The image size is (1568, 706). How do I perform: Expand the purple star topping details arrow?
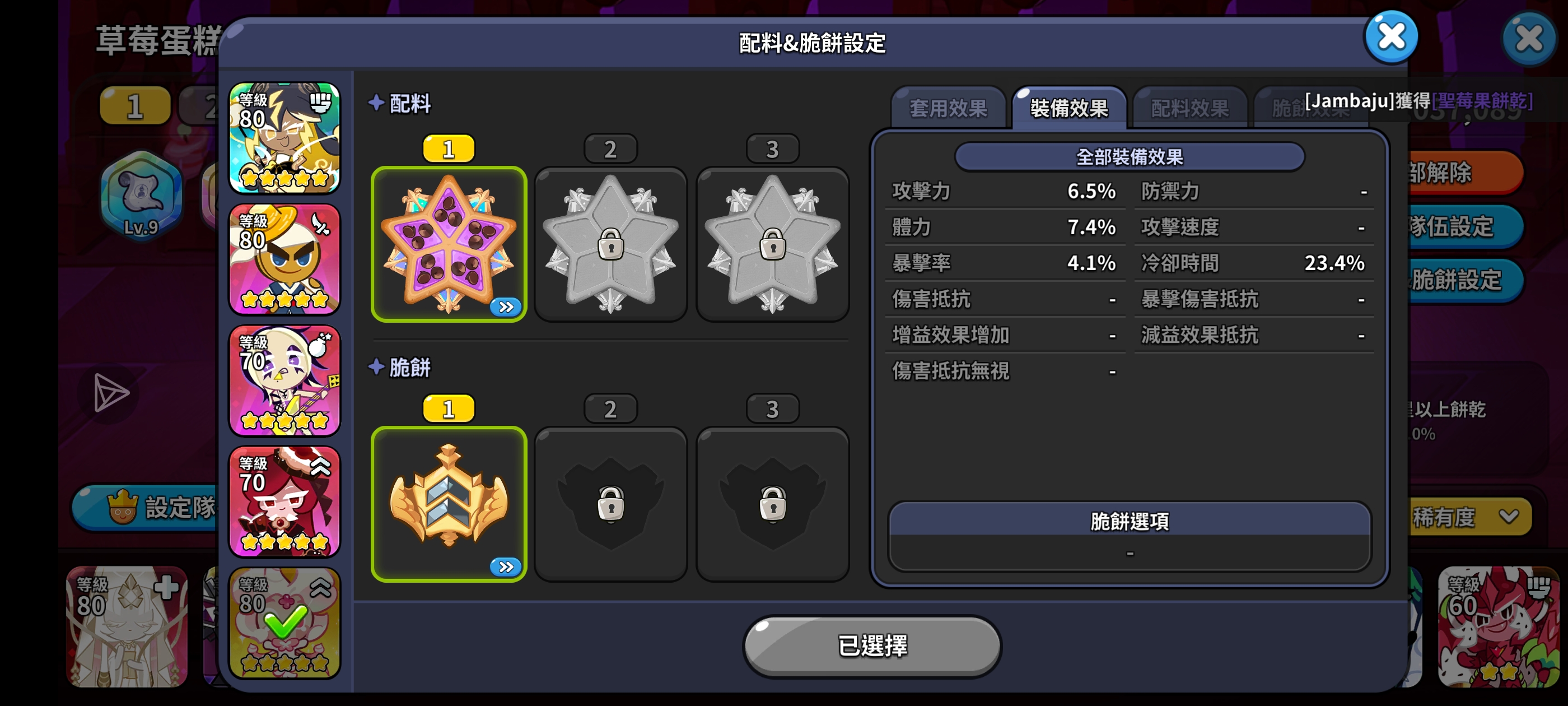(506, 307)
